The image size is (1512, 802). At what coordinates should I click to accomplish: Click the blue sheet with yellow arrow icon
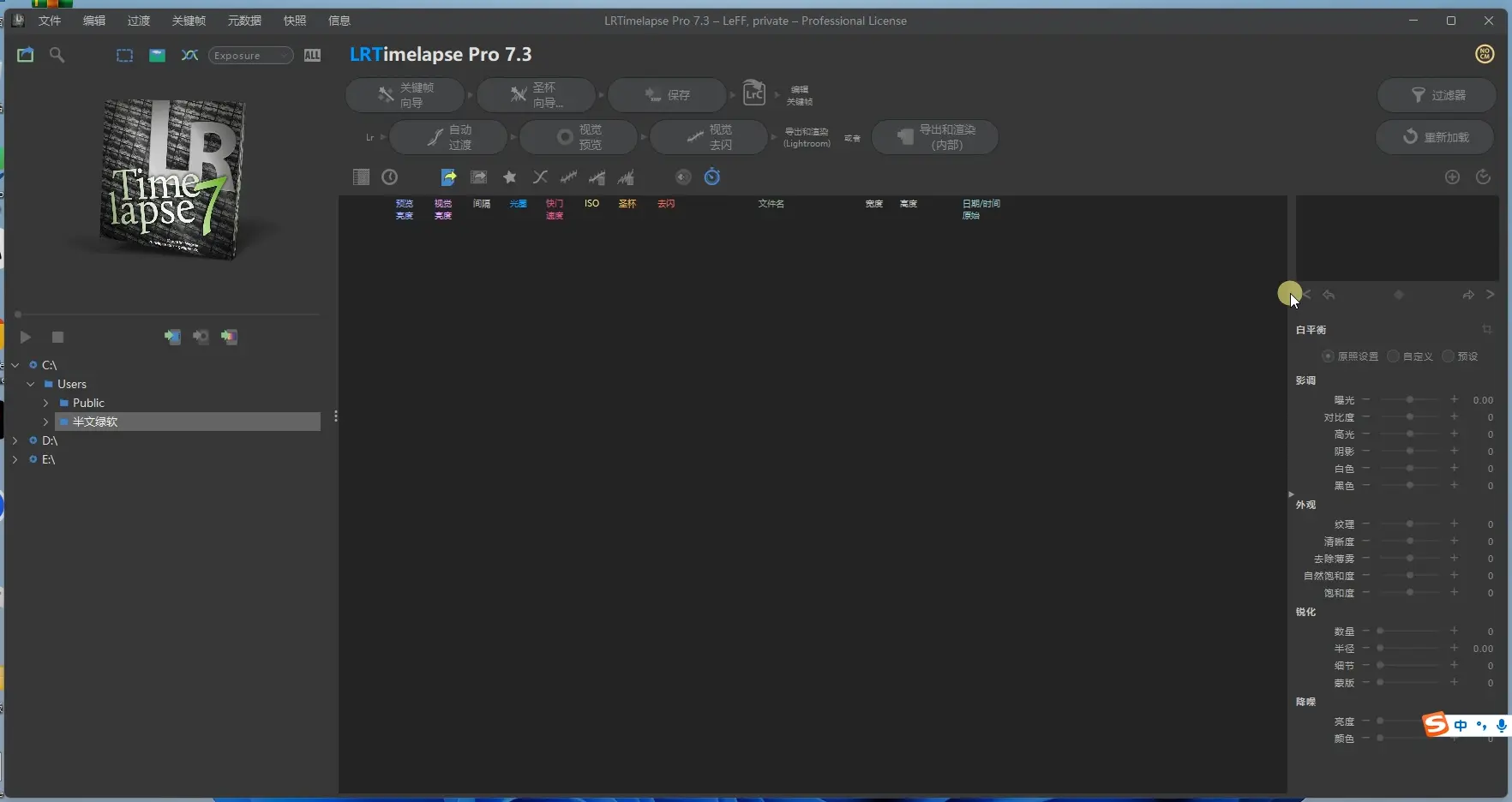[x=449, y=177]
